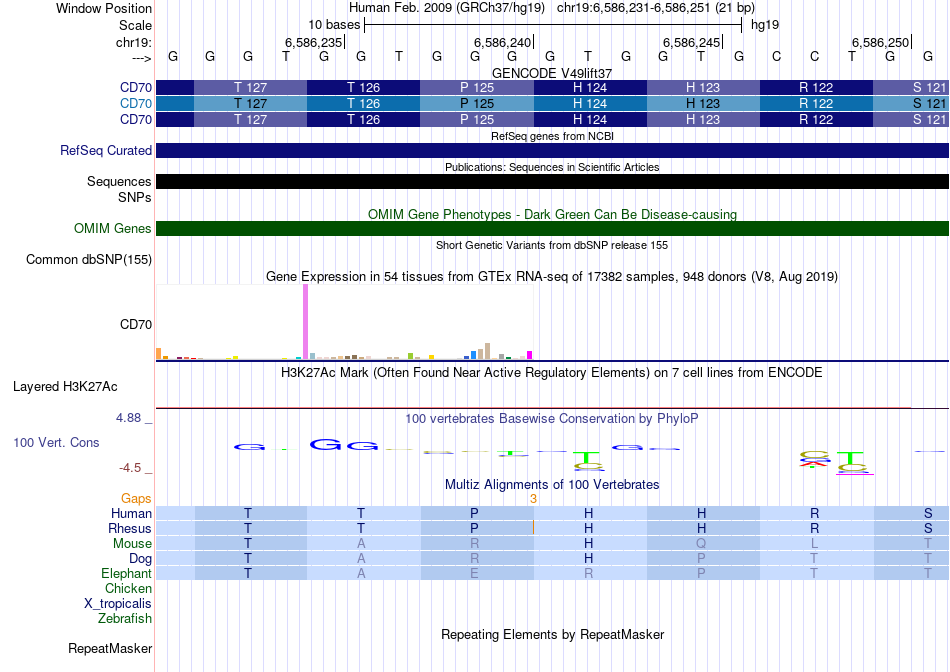950x672 pixels.
Task: Open the H3K27Ac Mark track title
Action: [x=551, y=372]
